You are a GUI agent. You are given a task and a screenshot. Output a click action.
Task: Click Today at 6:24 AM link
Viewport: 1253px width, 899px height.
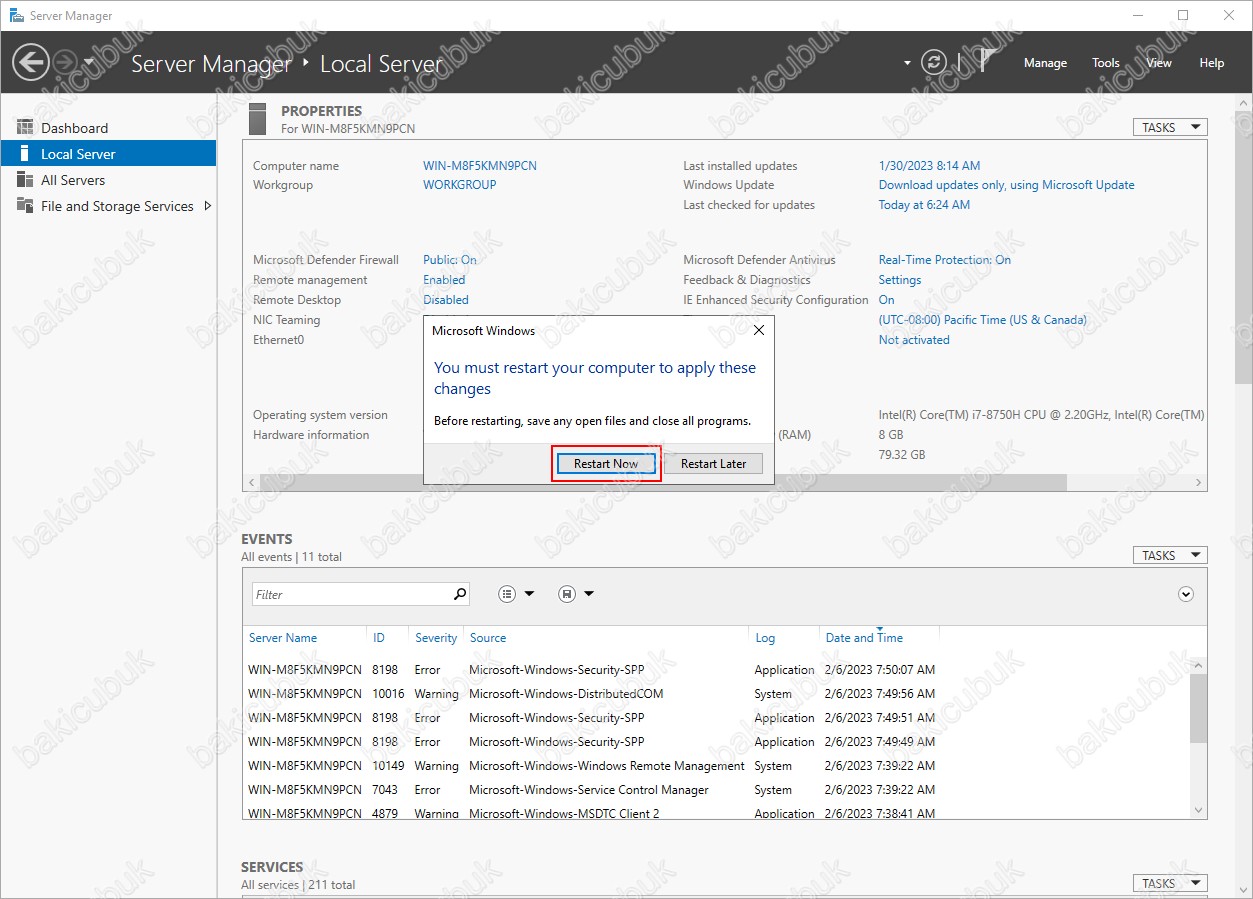pyautogui.click(x=924, y=205)
